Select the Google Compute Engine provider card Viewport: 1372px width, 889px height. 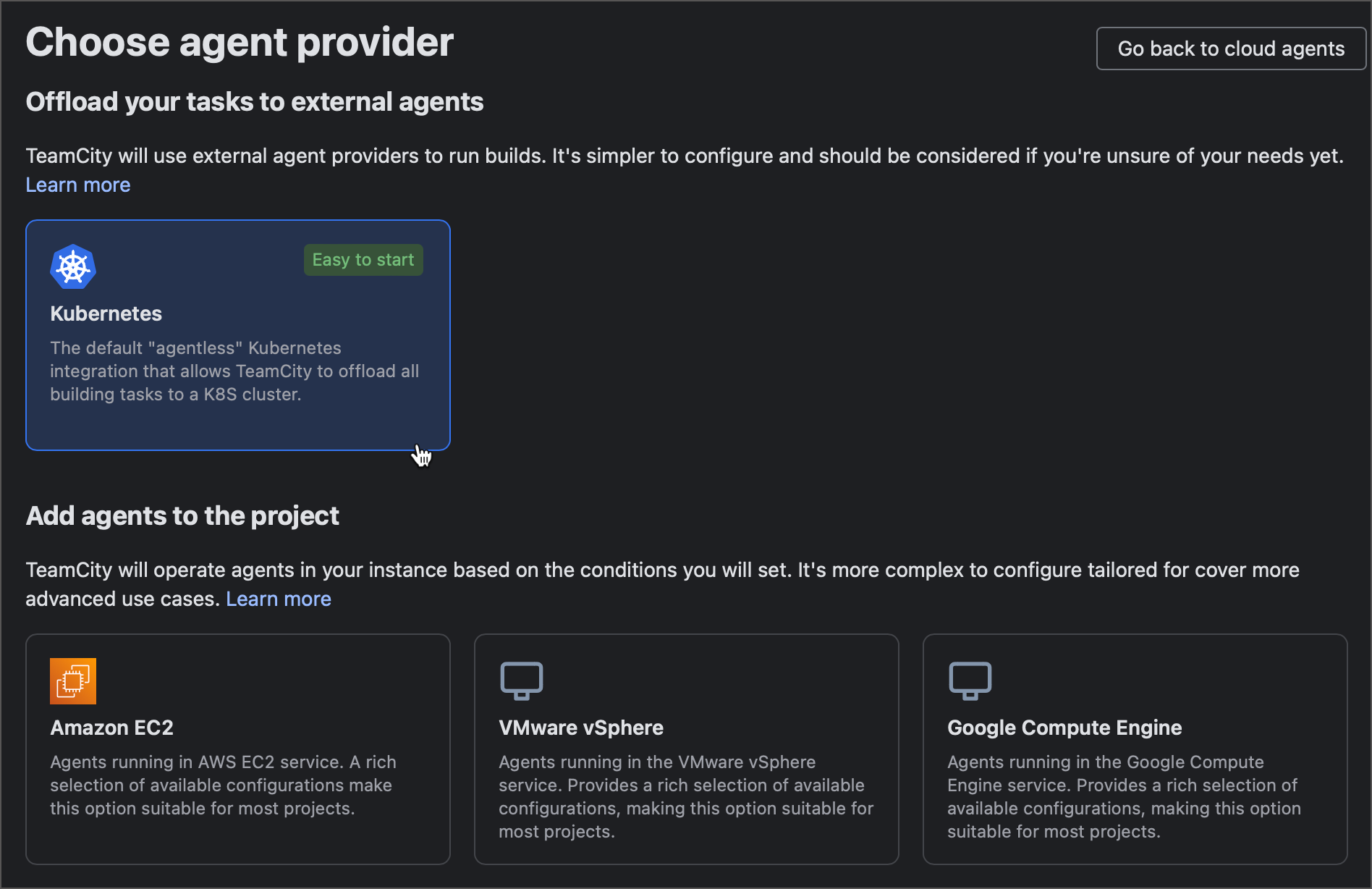1134,749
